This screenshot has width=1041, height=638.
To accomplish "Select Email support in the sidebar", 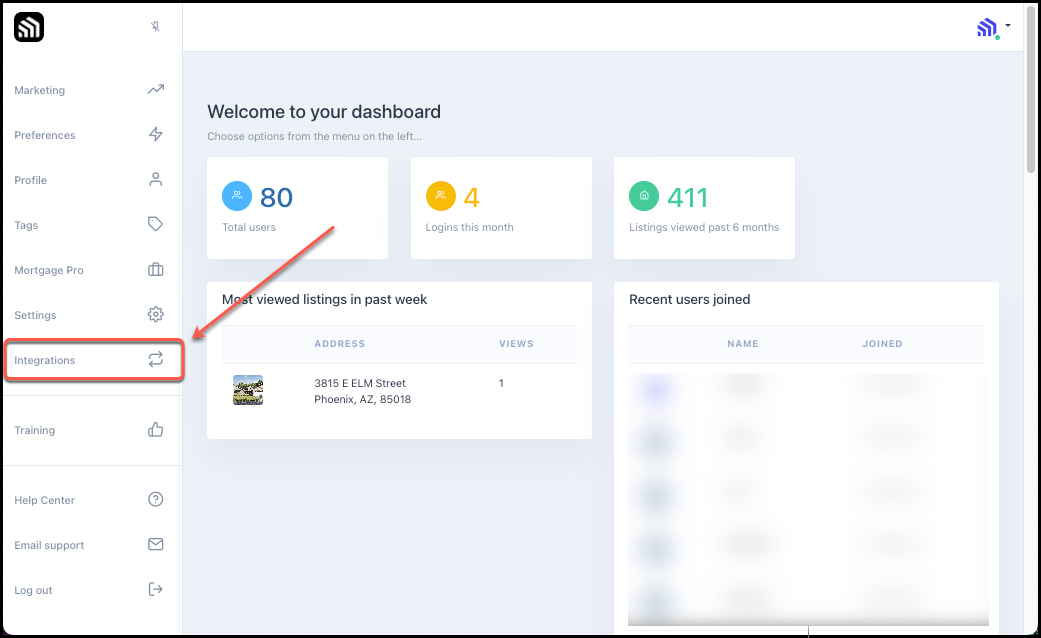I will click(49, 545).
